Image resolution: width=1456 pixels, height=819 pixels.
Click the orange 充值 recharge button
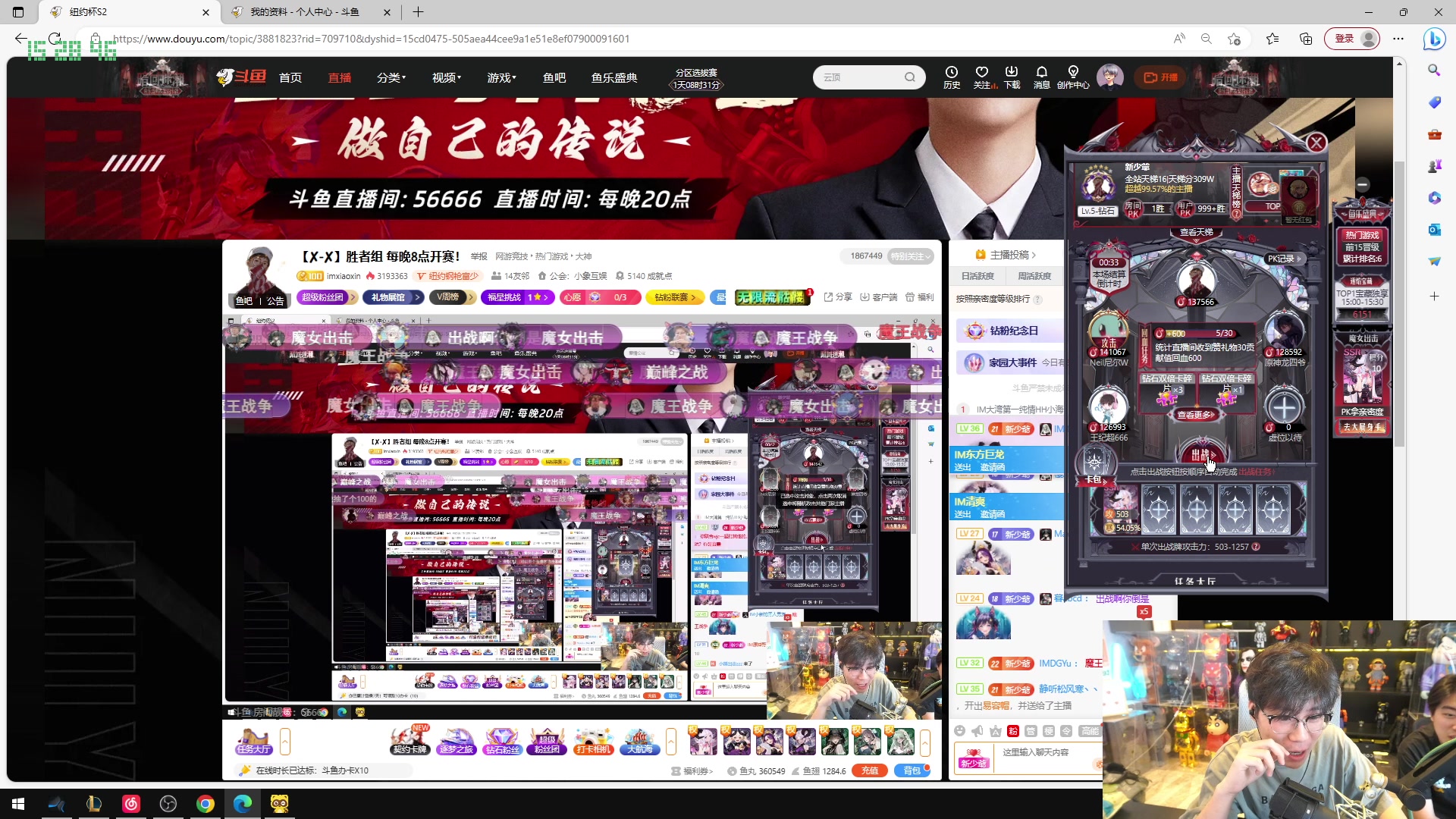point(870,770)
